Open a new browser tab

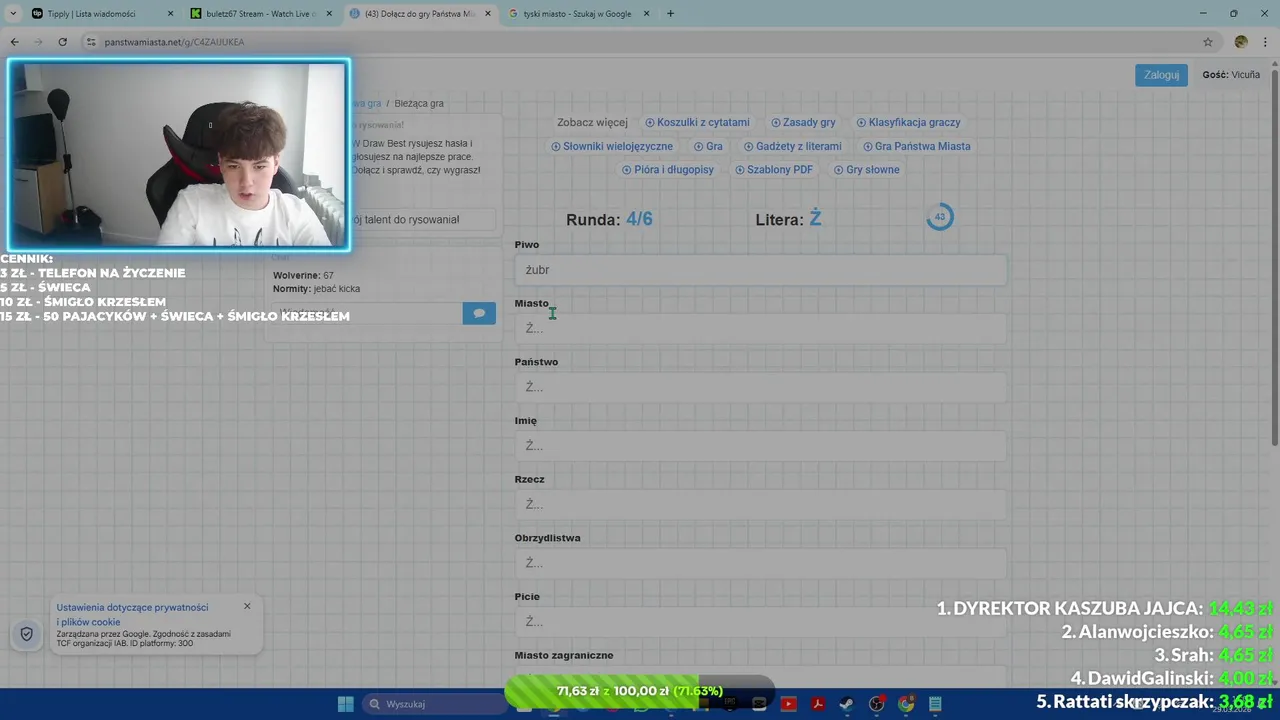coord(670,13)
